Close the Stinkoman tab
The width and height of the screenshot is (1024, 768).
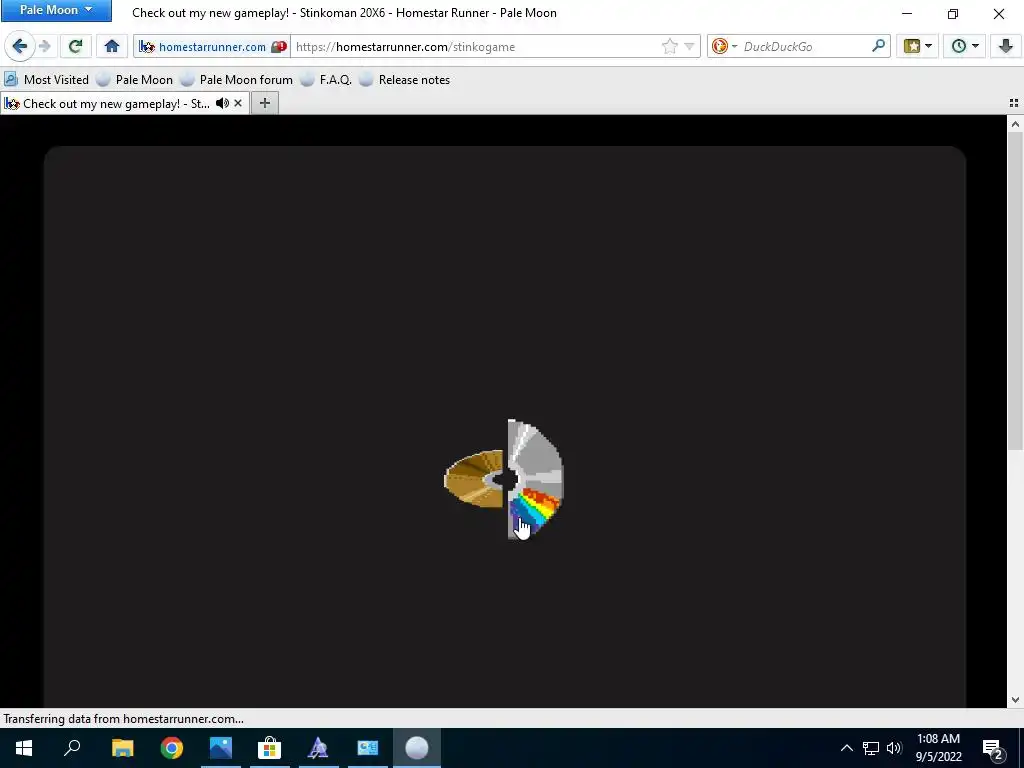(x=238, y=103)
